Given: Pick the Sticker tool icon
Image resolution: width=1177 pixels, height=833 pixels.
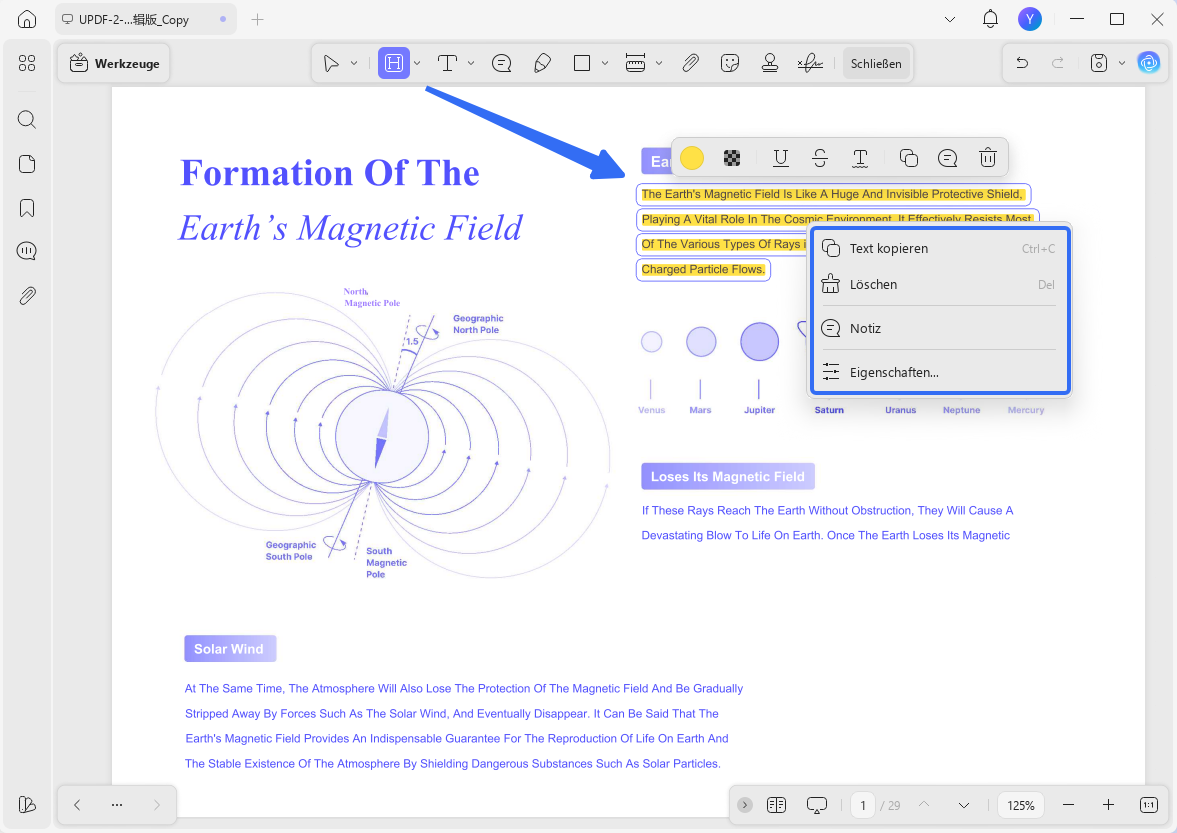Looking at the screenshot, I should tap(730, 63).
